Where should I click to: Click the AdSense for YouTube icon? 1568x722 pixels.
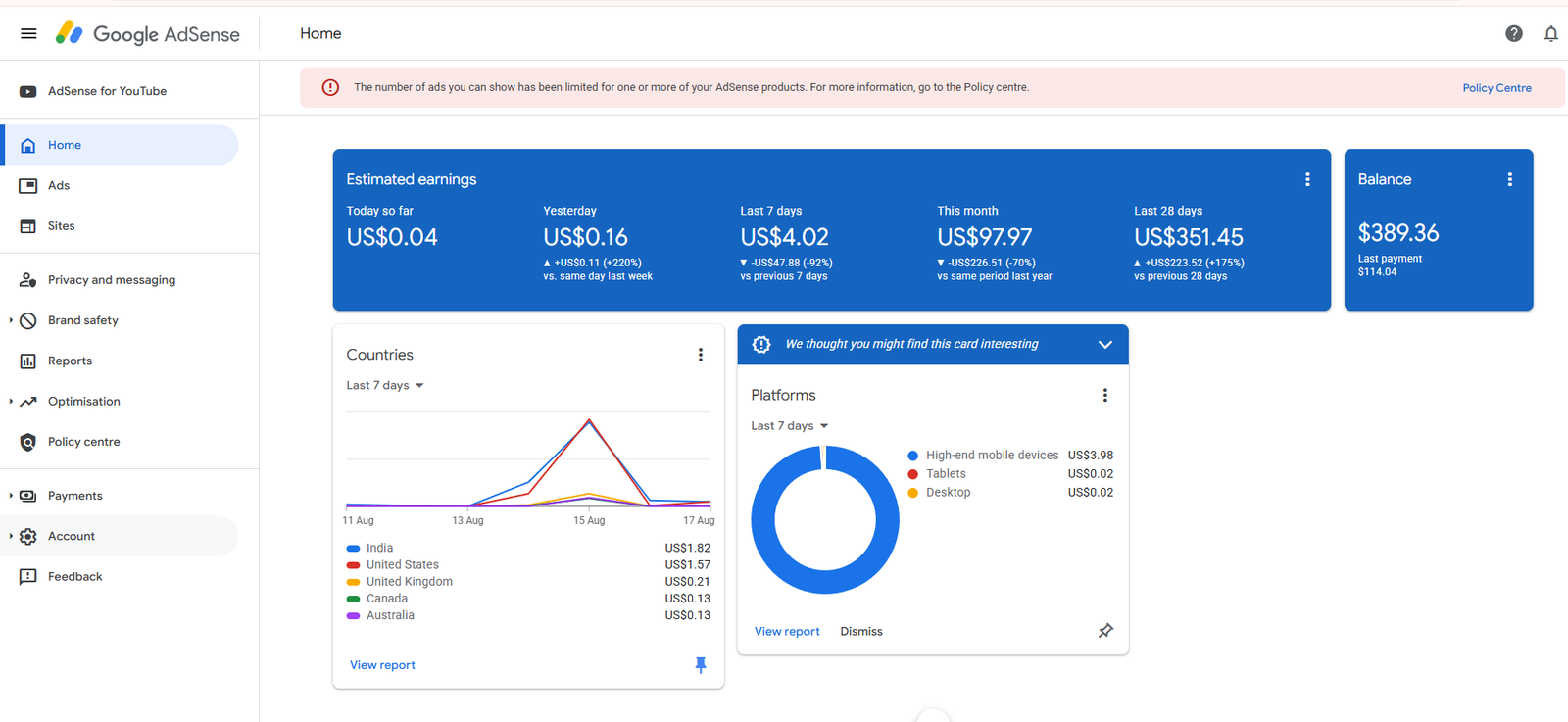(28, 91)
